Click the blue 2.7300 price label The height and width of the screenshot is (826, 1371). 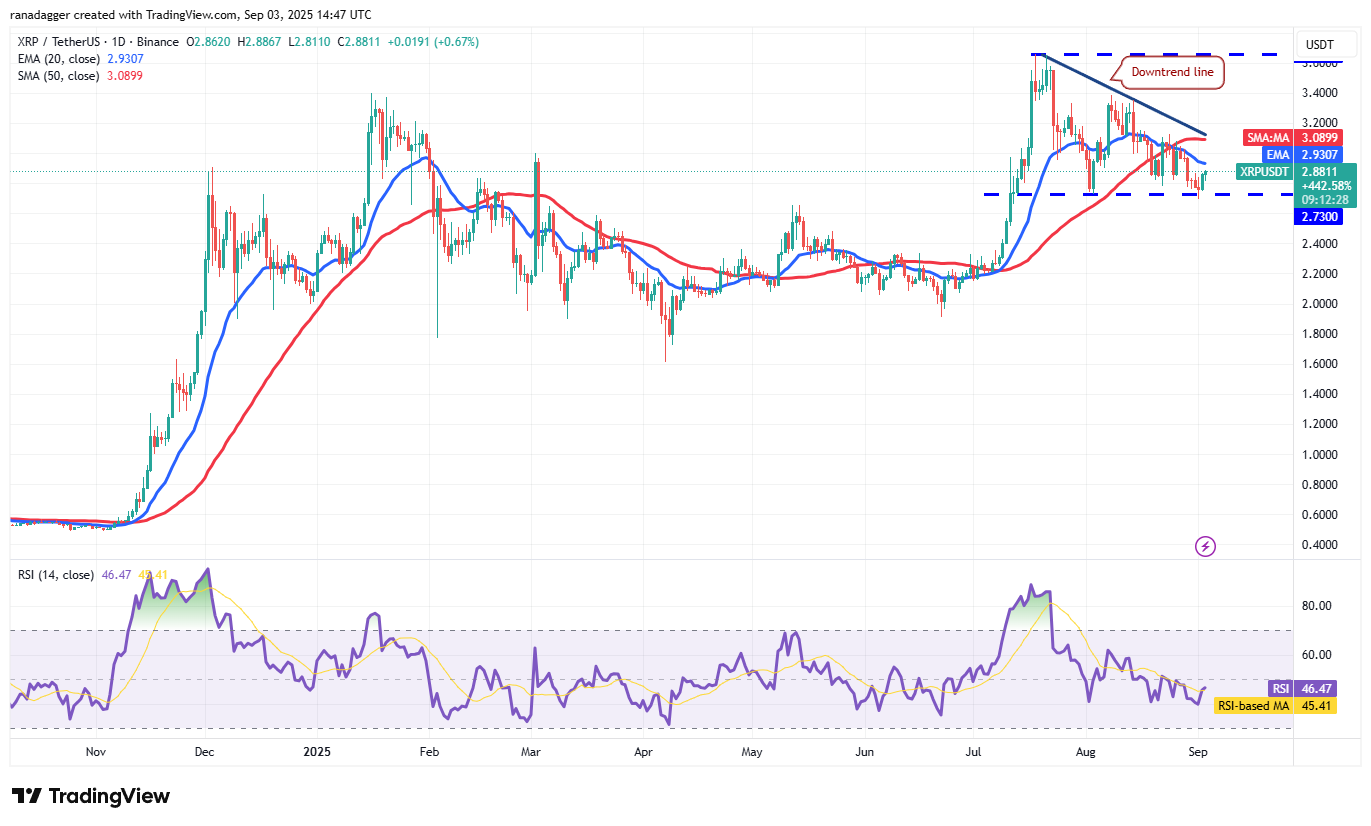coord(1318,216)
